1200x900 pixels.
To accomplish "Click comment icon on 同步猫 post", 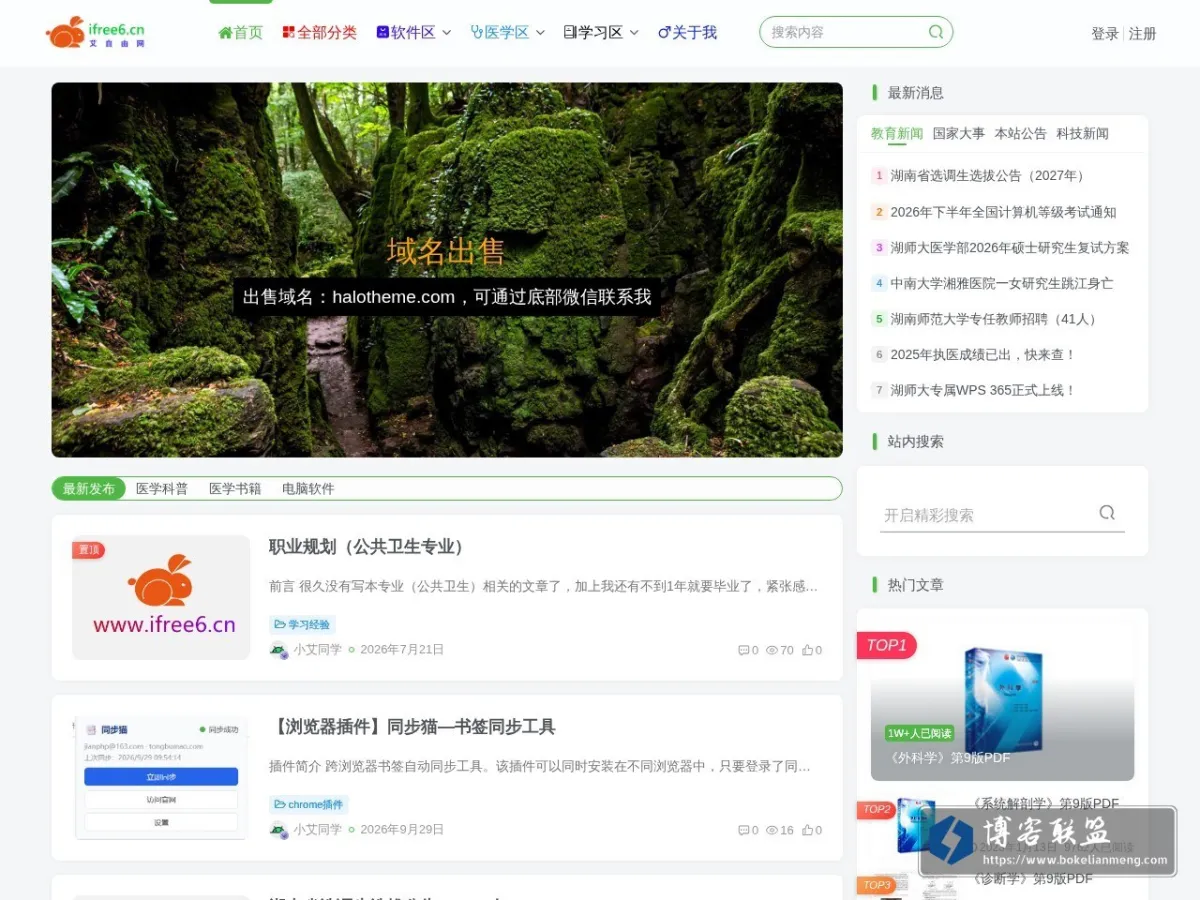I will [743, 830].
